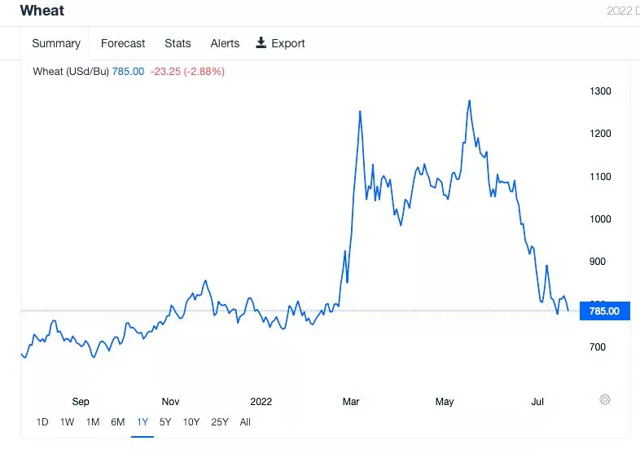Select the 1W time range
This screenshot has height=454, width=640.
point(67,422)
